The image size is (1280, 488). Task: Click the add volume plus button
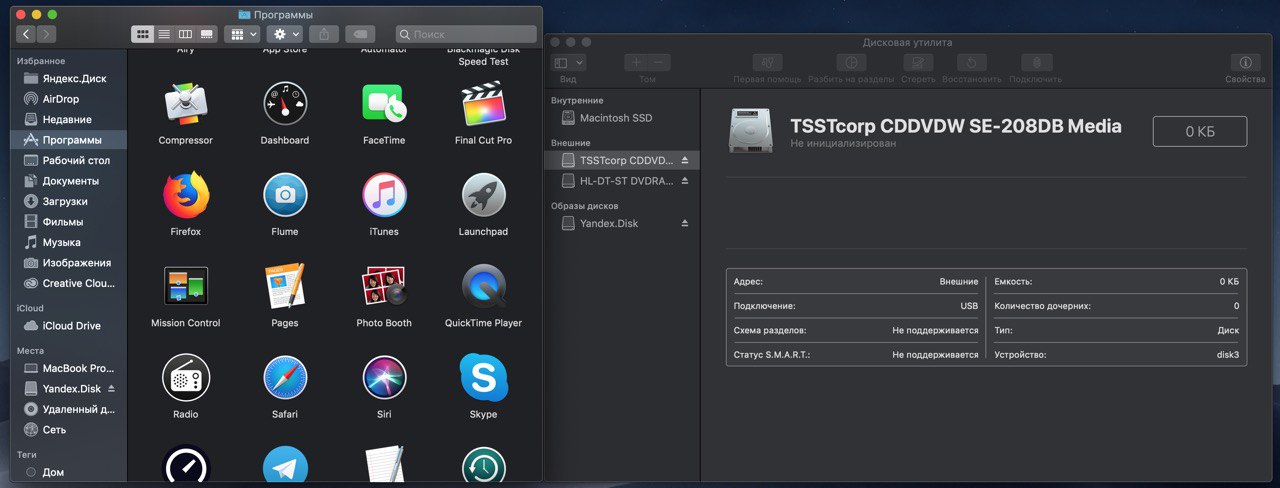636,62
